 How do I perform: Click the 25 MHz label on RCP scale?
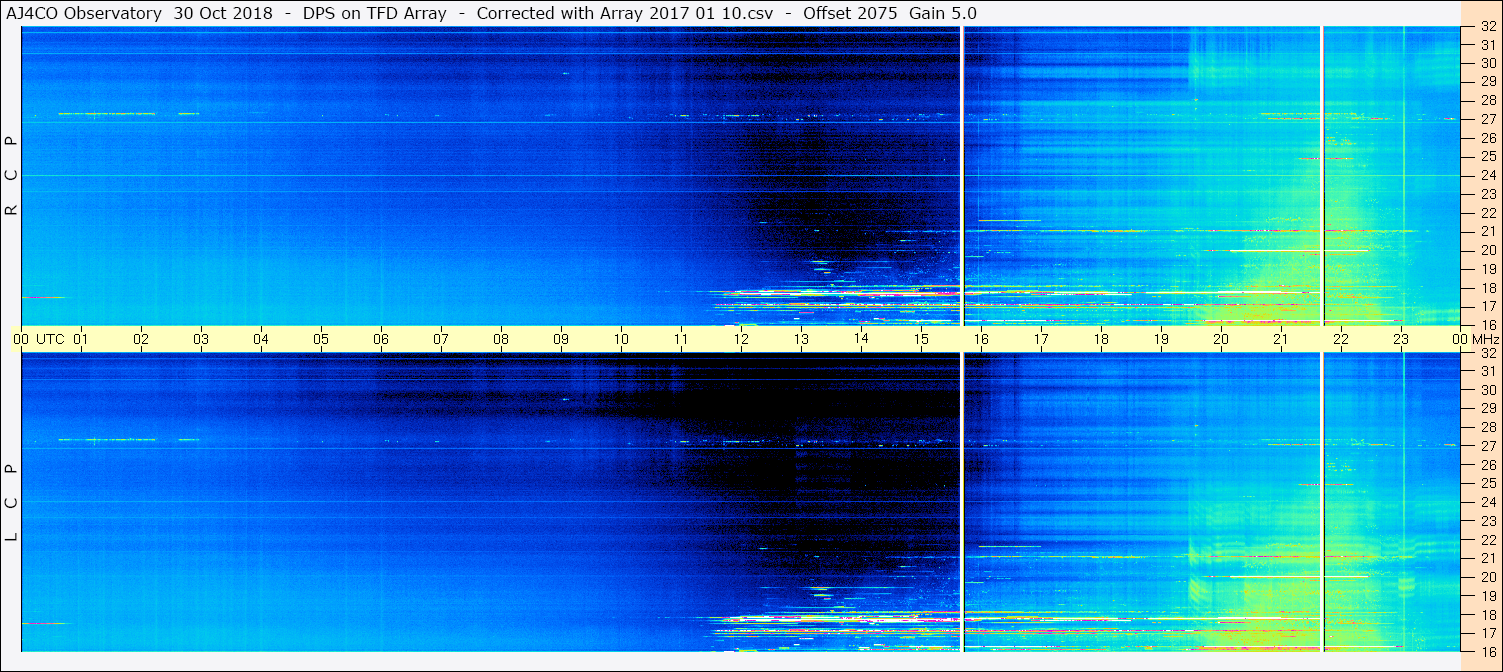click(1488, 156)
